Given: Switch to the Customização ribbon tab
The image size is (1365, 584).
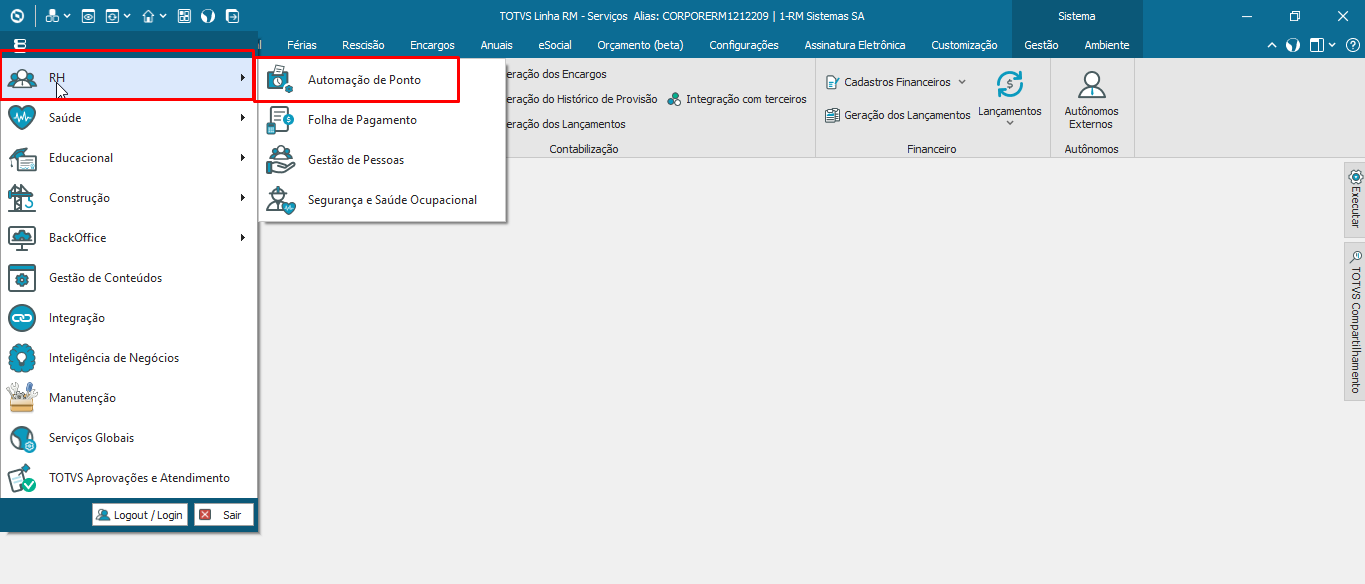Looking at the screenshot, I should pyautogui.click(x=964, y=45).
